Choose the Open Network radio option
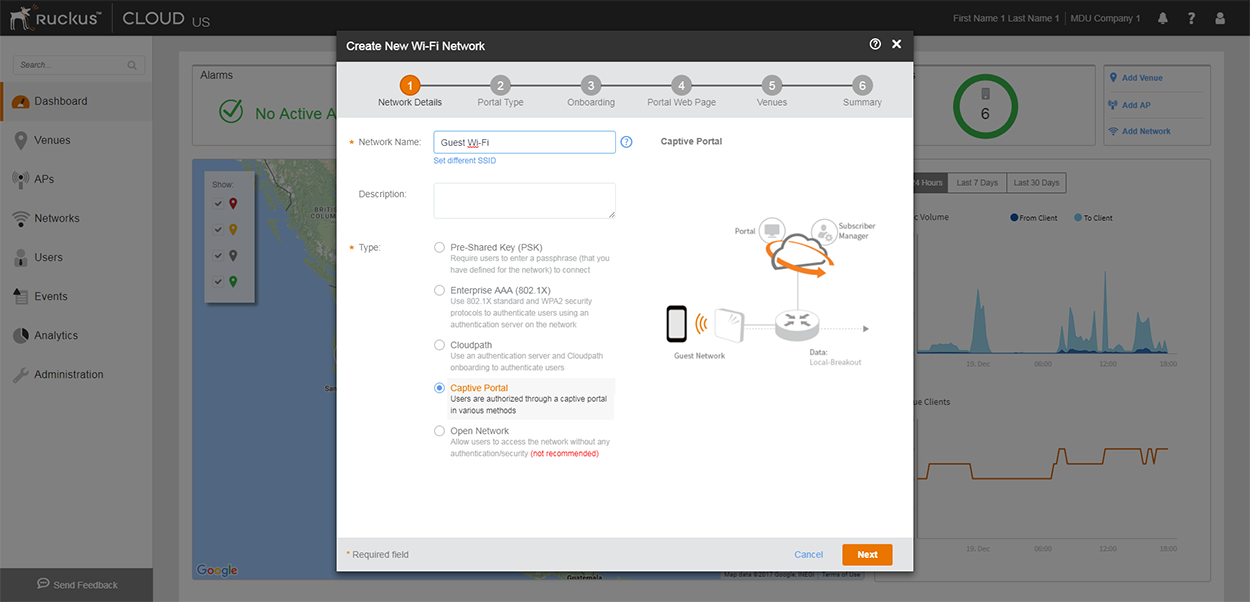 [x=440, y=431]
